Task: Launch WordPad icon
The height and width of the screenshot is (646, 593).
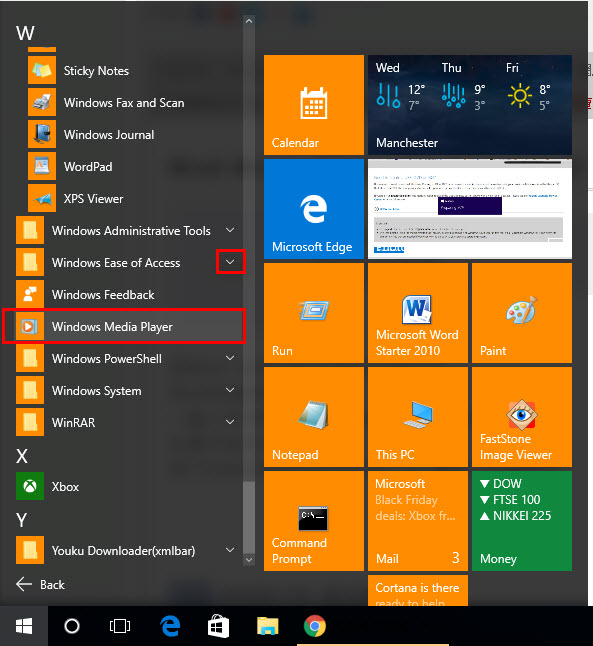Action: coord(42,166)
